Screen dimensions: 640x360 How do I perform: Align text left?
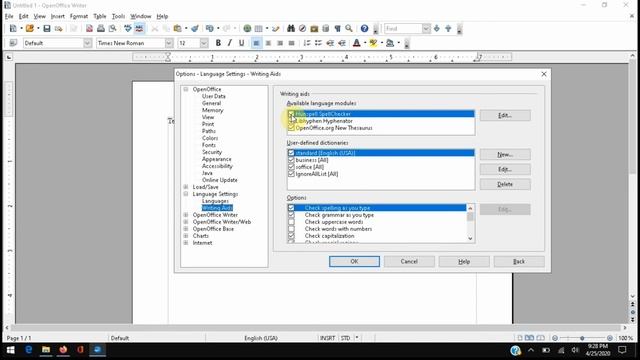coord(256,43)
